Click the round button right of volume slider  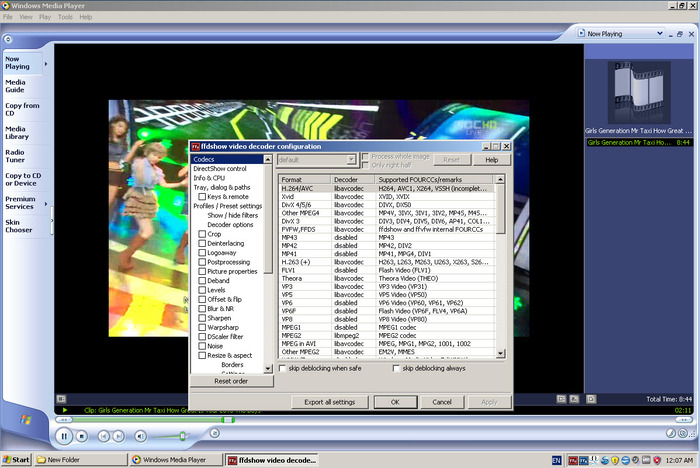click(x=215, y=433)
